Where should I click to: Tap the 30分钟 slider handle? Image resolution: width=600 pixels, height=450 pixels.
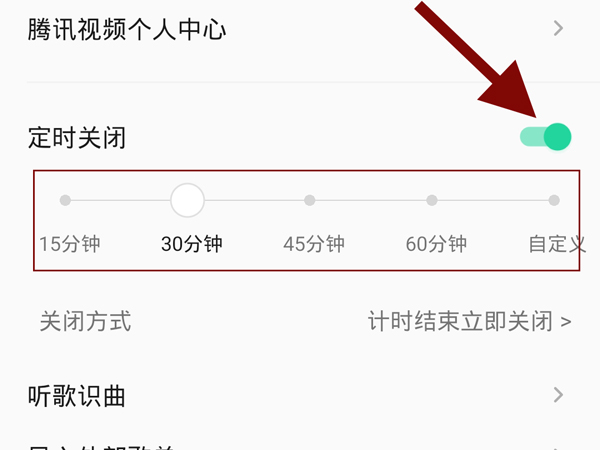tap(188, 200)
